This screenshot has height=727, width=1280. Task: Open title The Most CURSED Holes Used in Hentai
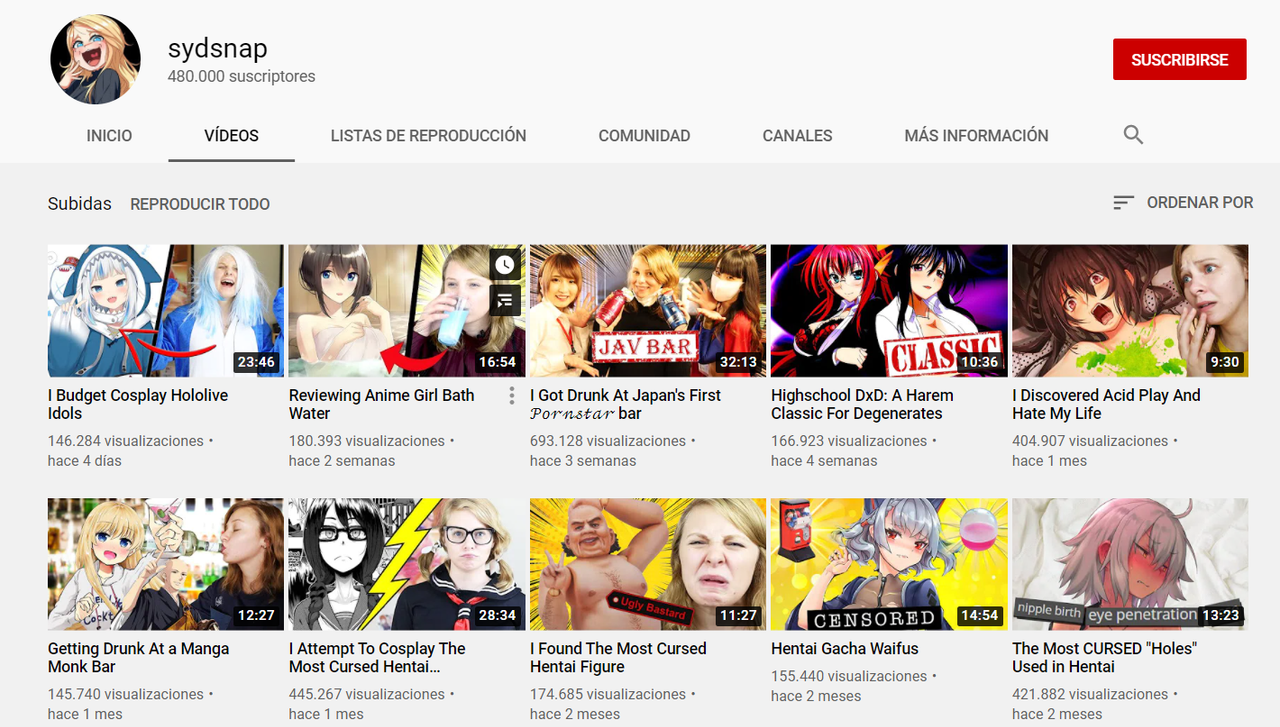(x=1104, y=657)
